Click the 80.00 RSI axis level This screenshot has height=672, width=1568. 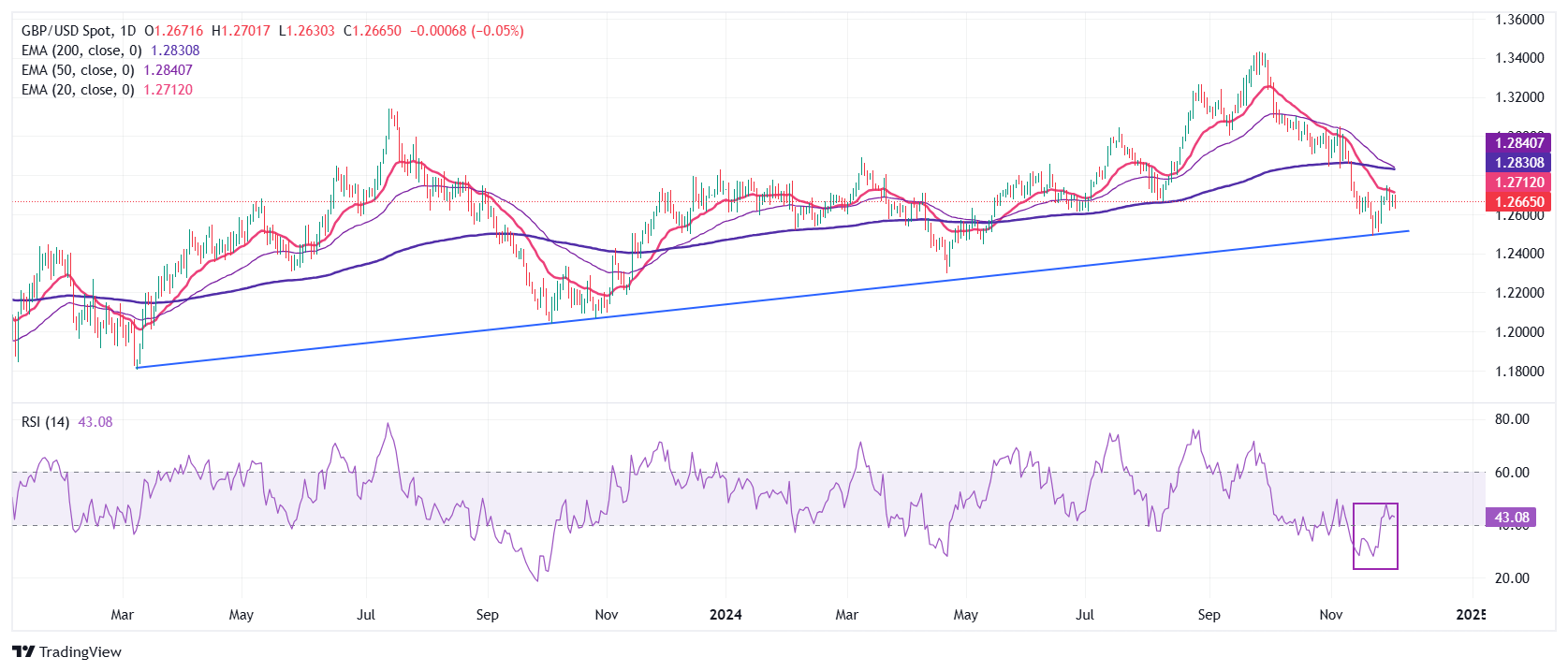coord(1512,419)
